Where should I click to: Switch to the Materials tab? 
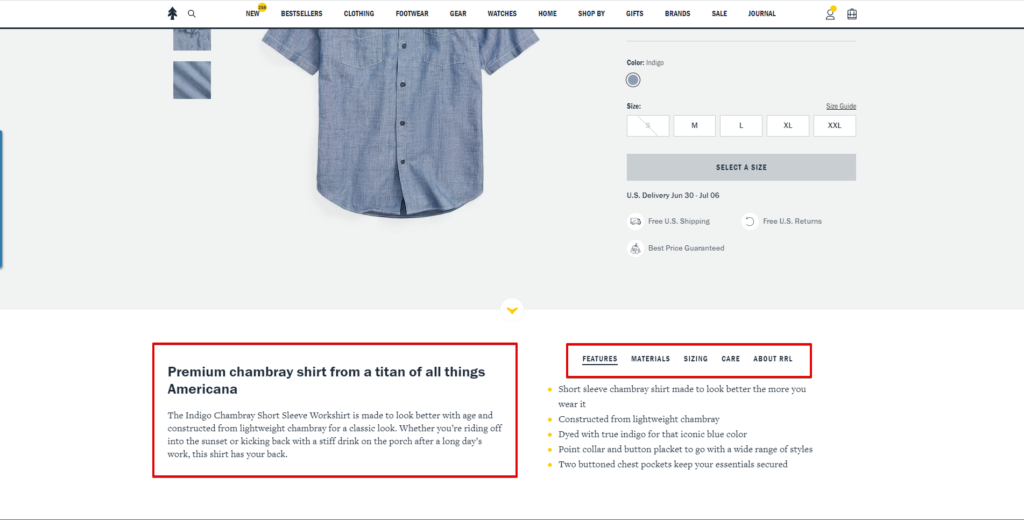click(x=650, y=359)
